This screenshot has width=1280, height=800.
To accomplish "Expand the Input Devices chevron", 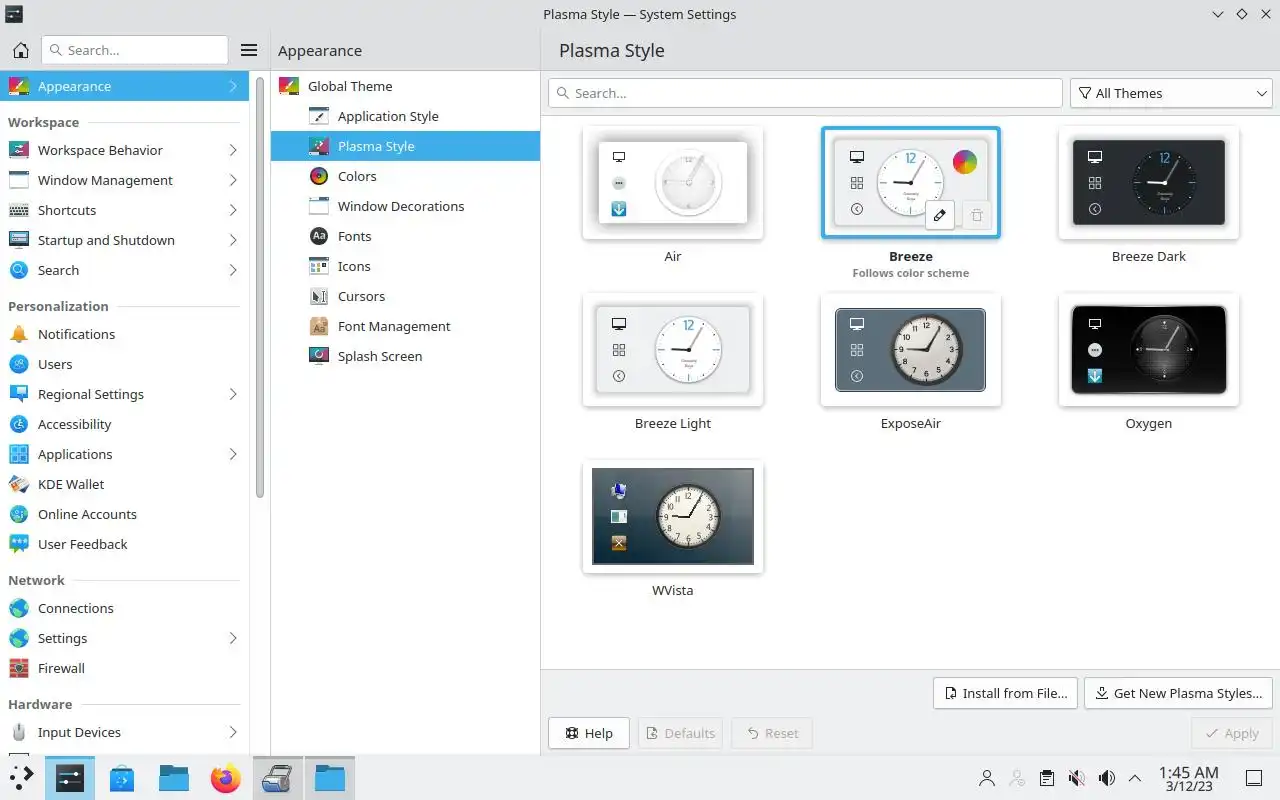I will pyautogui.click(x=232, y=732).
